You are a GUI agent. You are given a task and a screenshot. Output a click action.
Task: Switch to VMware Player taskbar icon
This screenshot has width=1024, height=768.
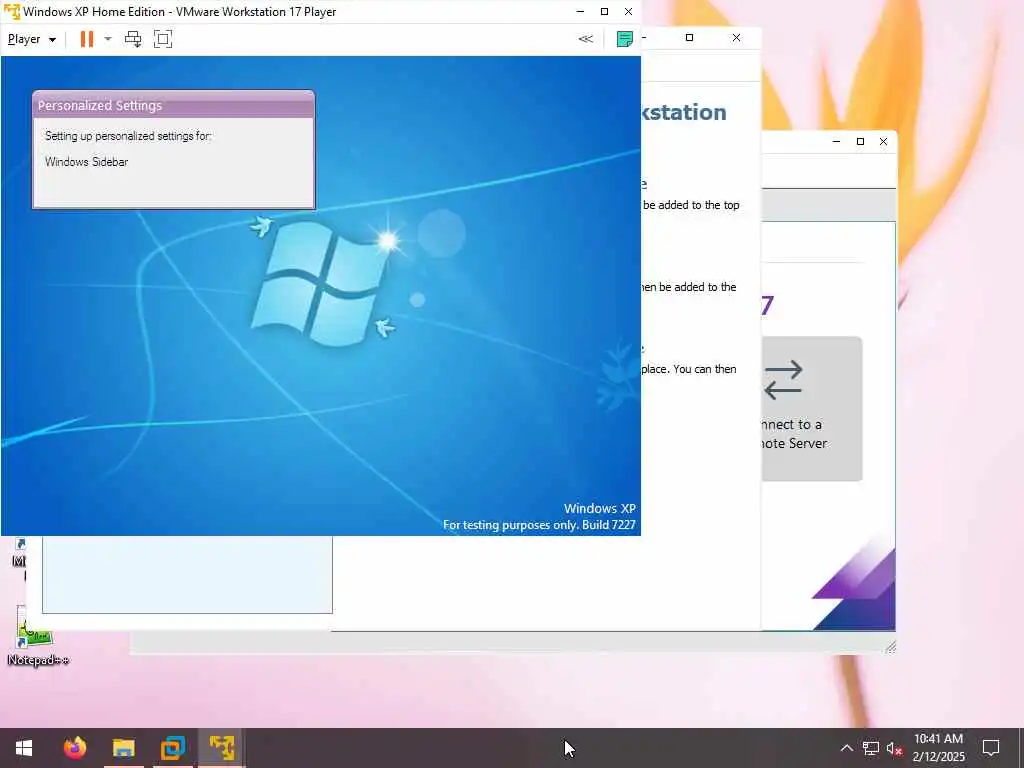point(222,748)
